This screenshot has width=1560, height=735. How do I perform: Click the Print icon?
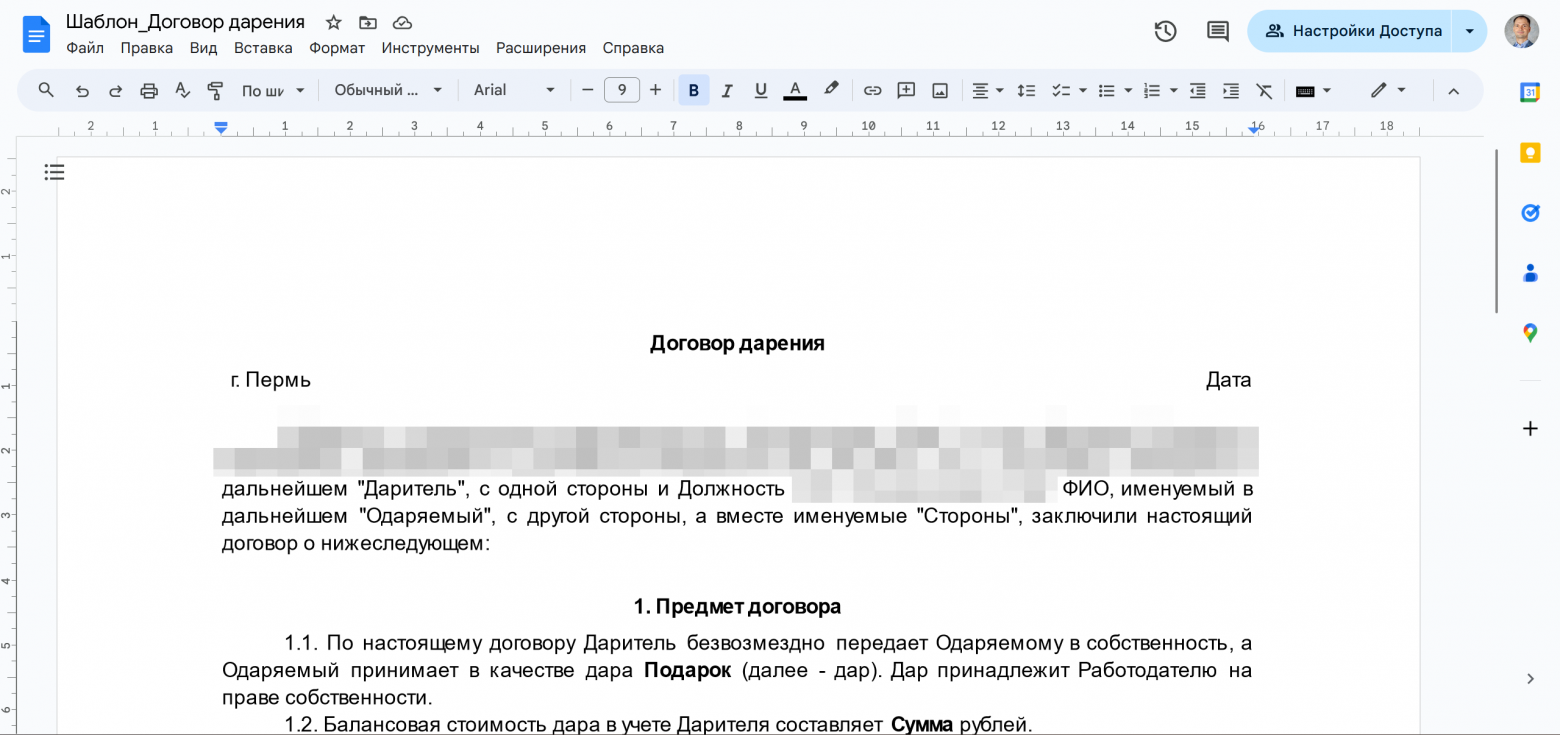click(x=149, y=90)
